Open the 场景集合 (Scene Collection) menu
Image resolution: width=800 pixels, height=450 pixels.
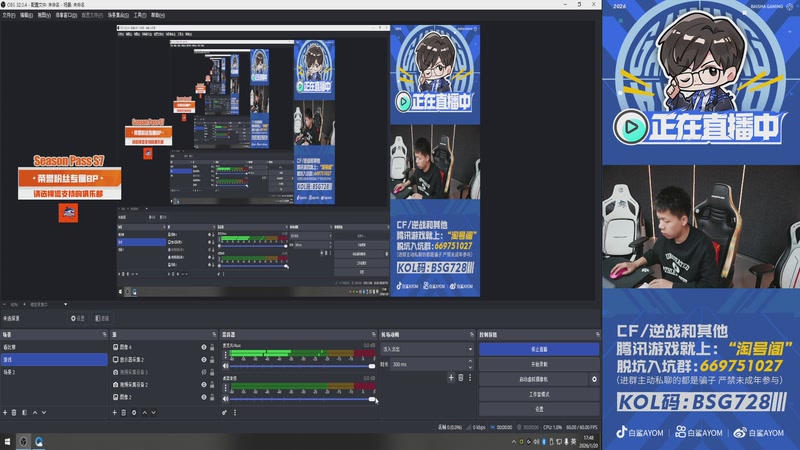(118, 15)
